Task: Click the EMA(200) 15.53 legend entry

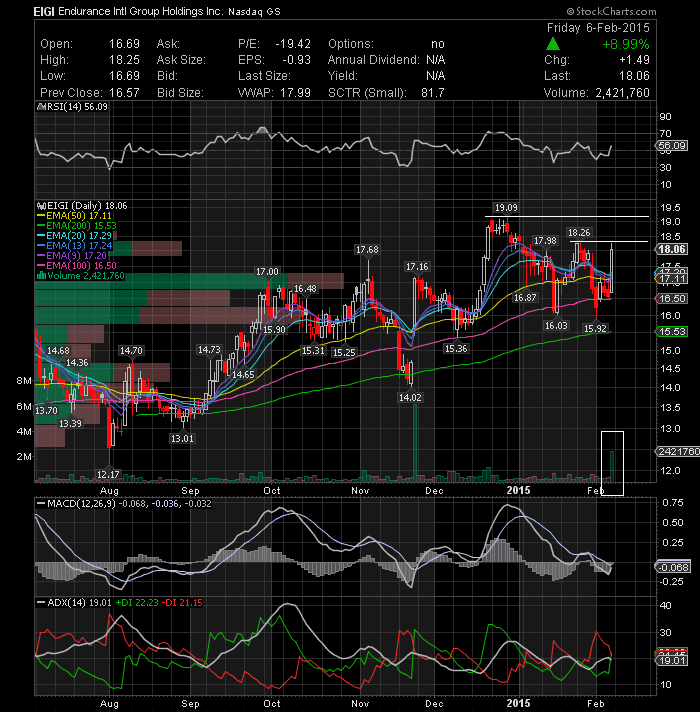Action: point(77,226)
